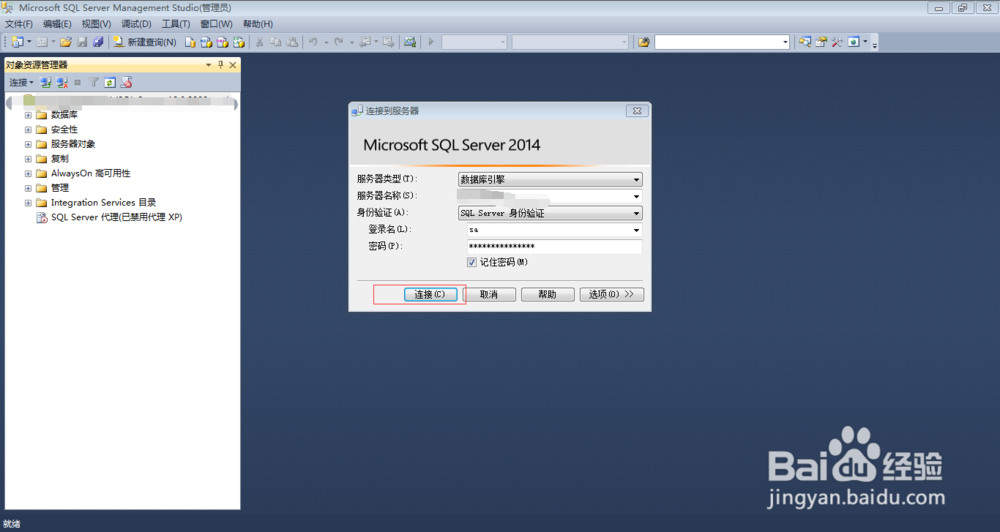This screenshot has width=1000, height=532.
Task: Open 身份验证 dropdown
Action: pyautogui.click(x=550, y=213)
